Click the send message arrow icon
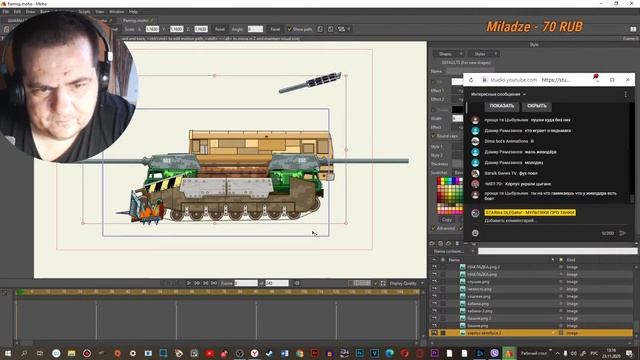 click(x=622, y=233)
